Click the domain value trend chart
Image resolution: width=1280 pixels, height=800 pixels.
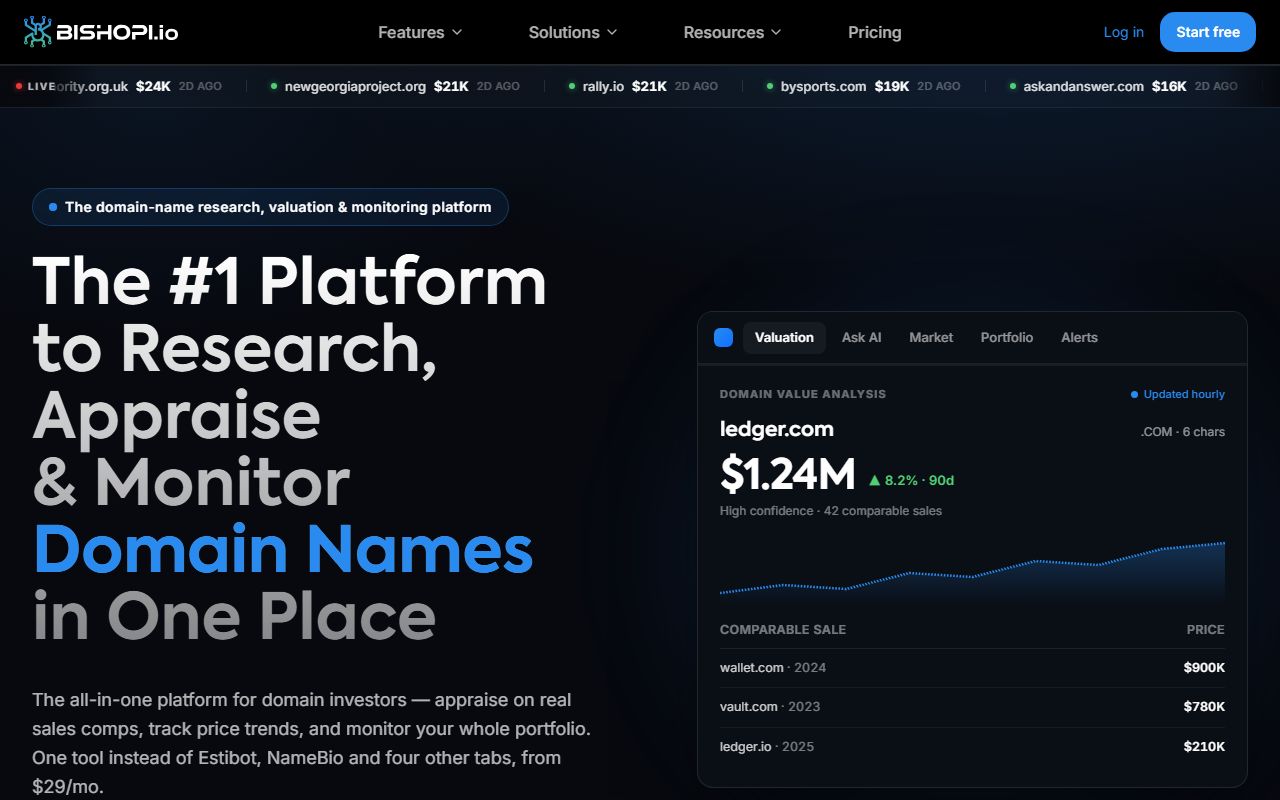click(x=972, y=570)
